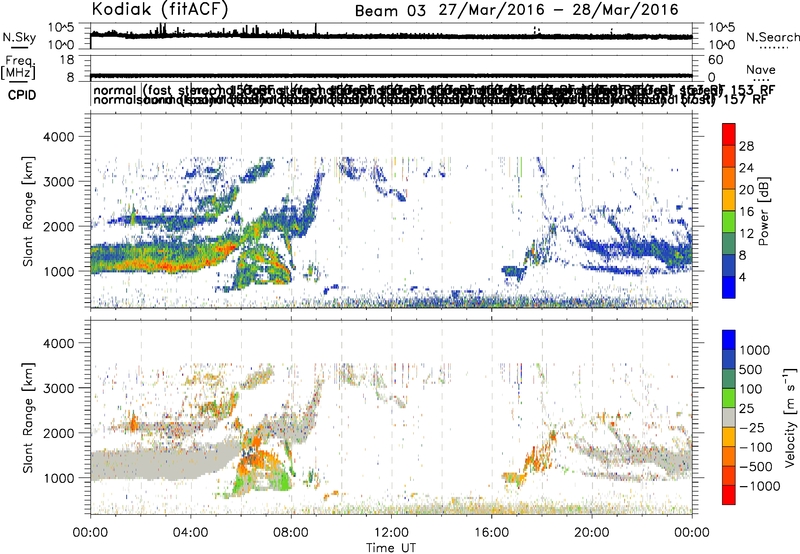Screen dimensions: 800x554
Task: Click the "Velocity [m s-1]" colorbar label
Action: coord(790,417)
